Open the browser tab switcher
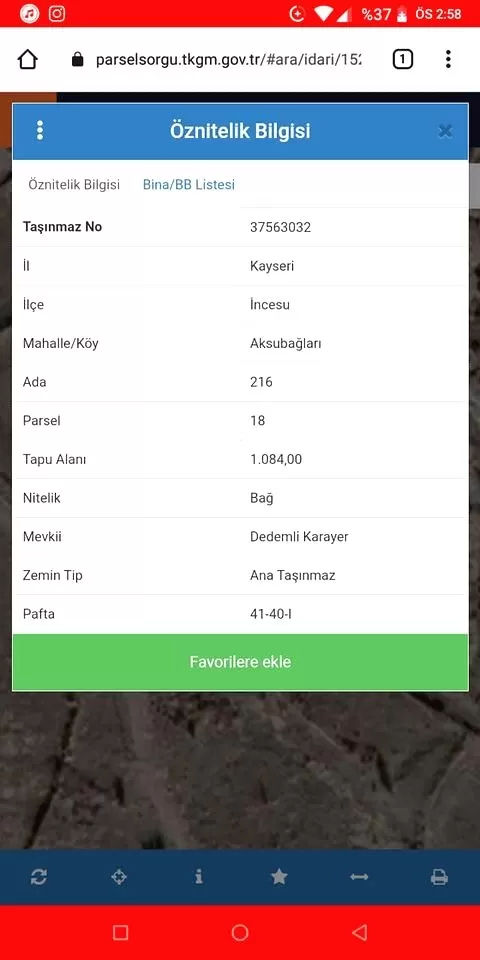The image size is (480, 960). (x=402, y=59)
